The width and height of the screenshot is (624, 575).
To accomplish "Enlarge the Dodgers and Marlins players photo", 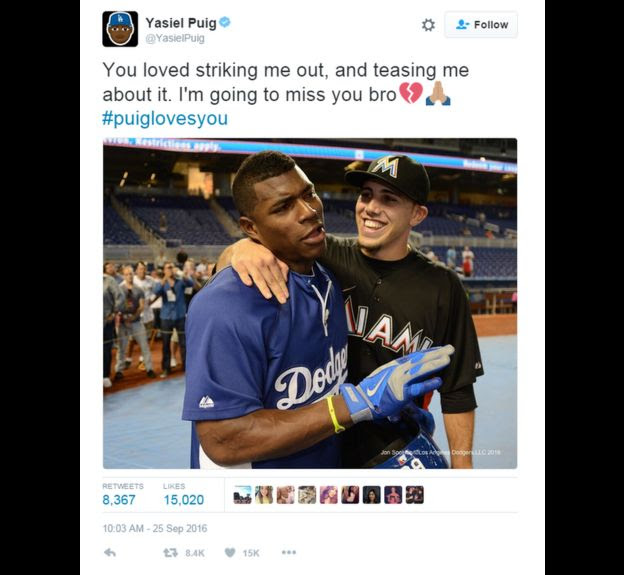I will pos(310,304).
